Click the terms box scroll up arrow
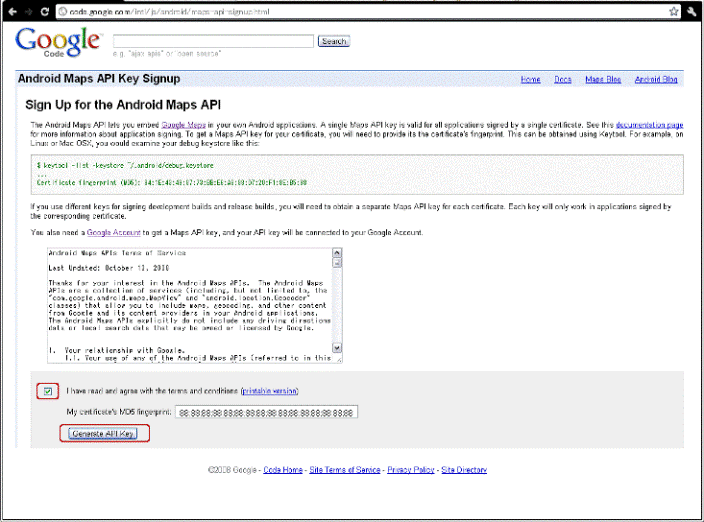Image resolution: width=704 pixels, height=522 pixels. point(337,253)
